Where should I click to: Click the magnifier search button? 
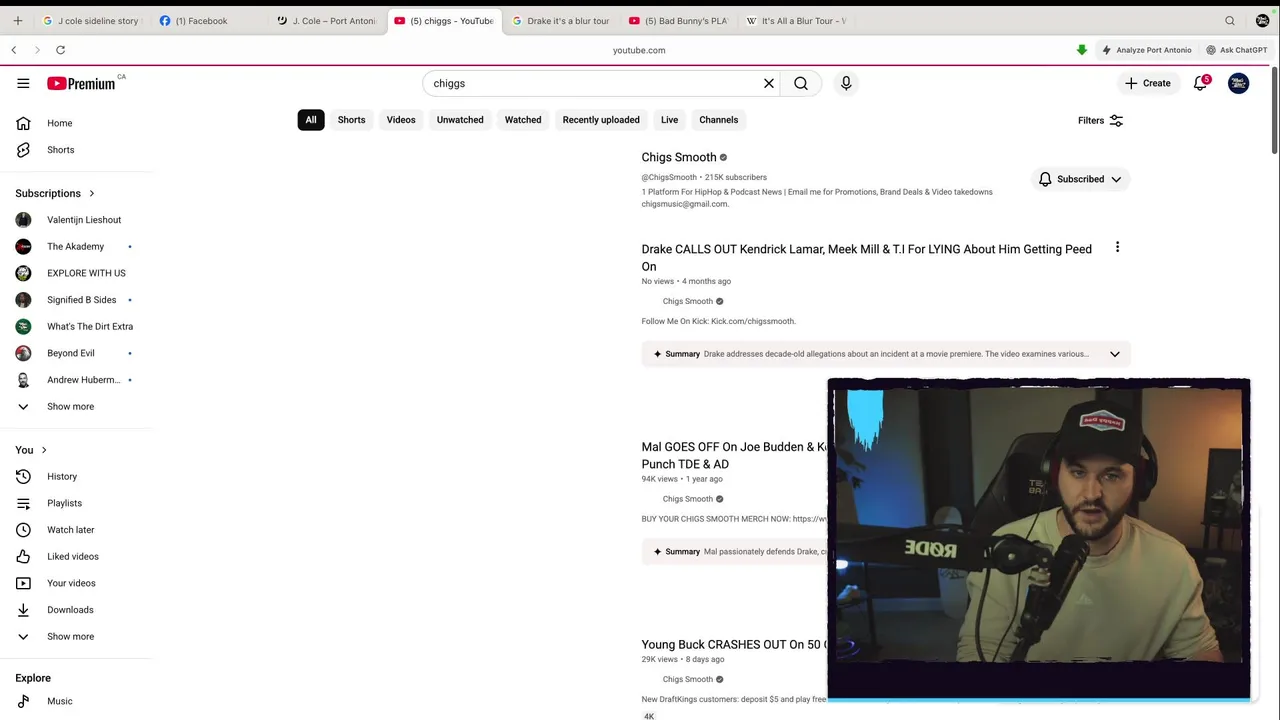click(801, 83)
